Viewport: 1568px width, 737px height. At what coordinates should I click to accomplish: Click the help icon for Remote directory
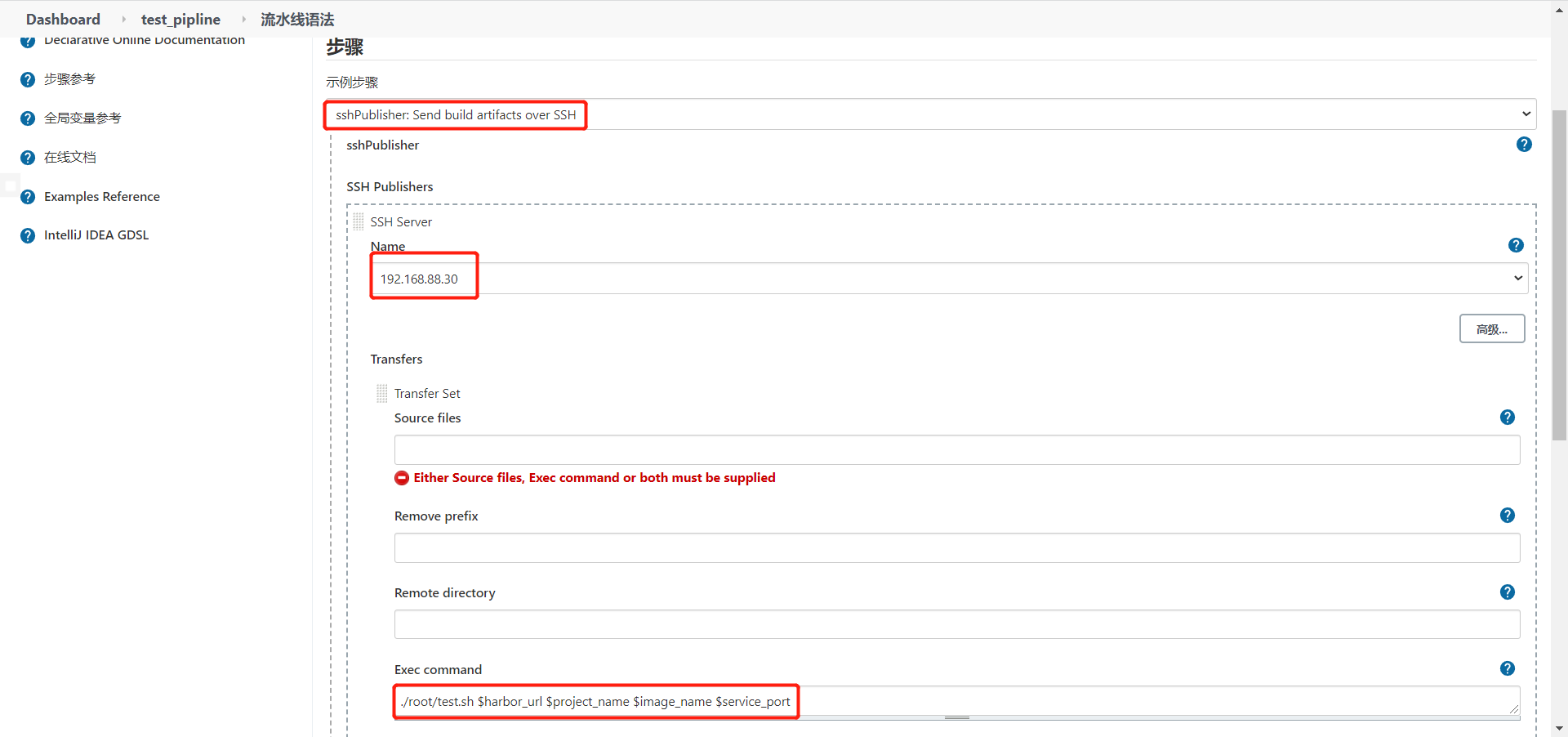coord(1508,592)
